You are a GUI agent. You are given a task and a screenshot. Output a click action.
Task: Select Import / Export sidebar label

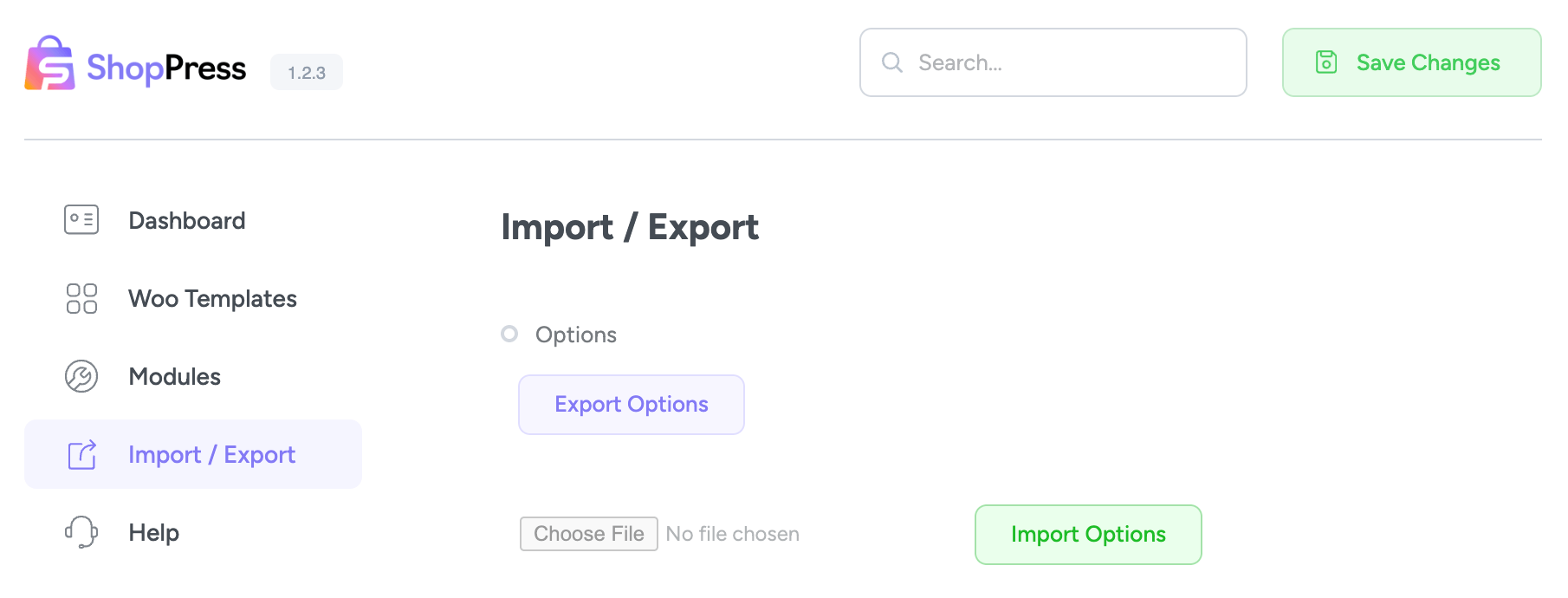(x=211, y=455)
